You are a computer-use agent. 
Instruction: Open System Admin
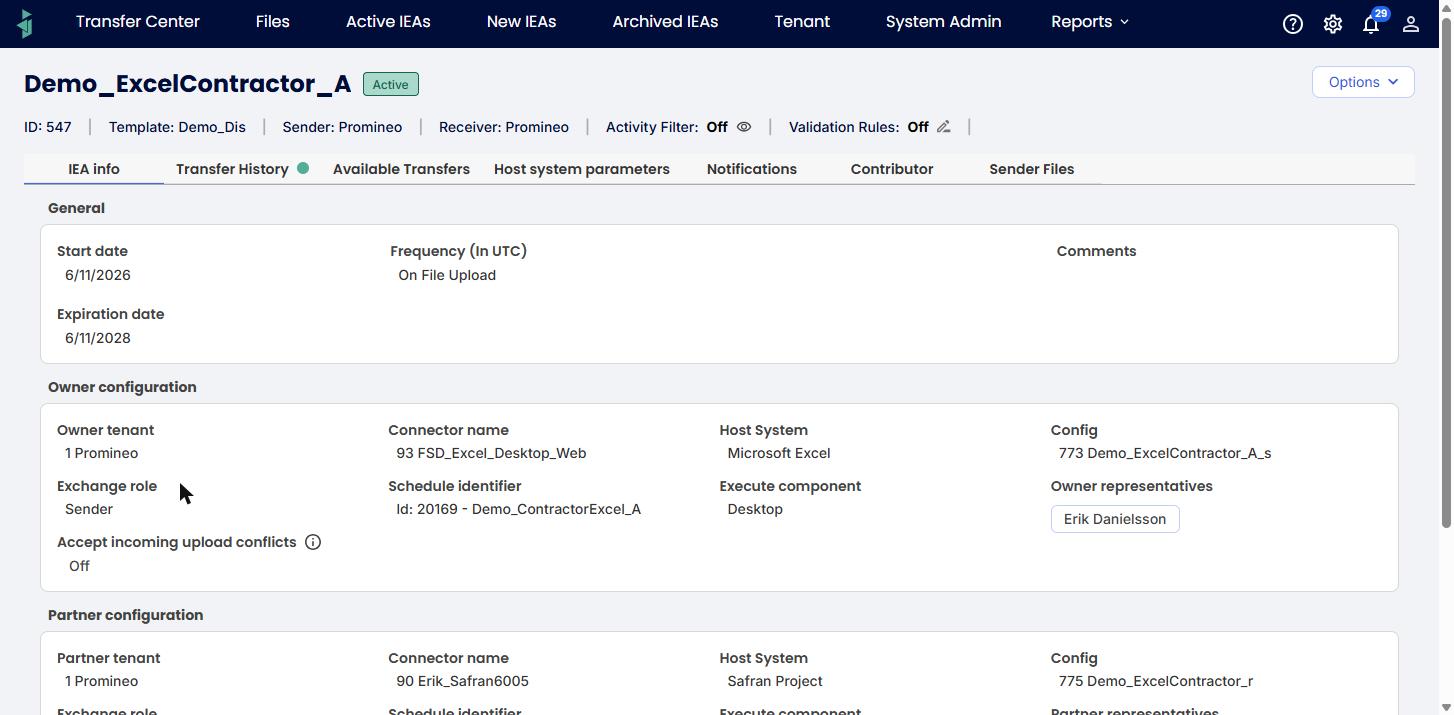(x=943, y=22)
